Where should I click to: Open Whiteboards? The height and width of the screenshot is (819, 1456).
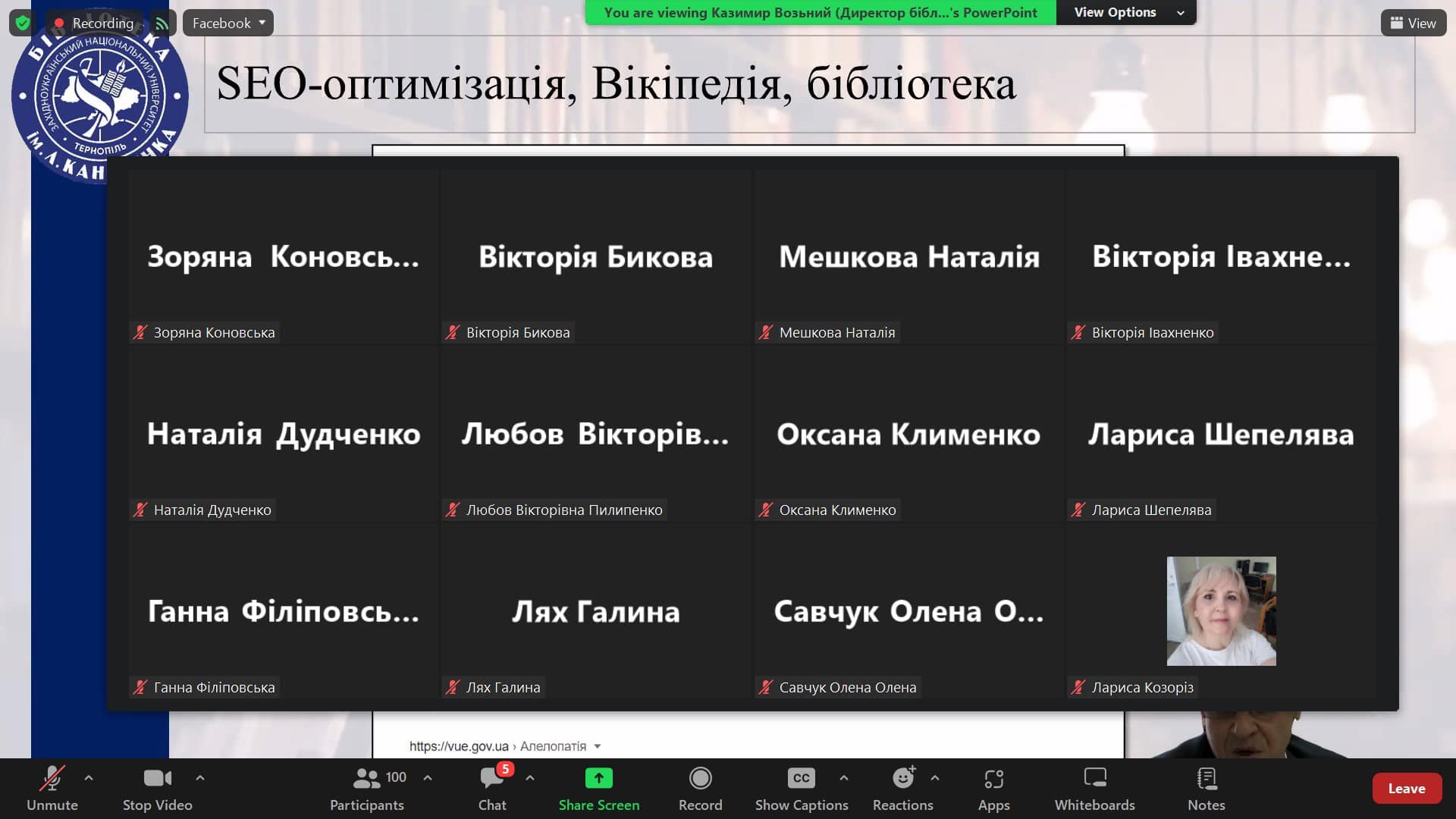tap(1095, 789)
